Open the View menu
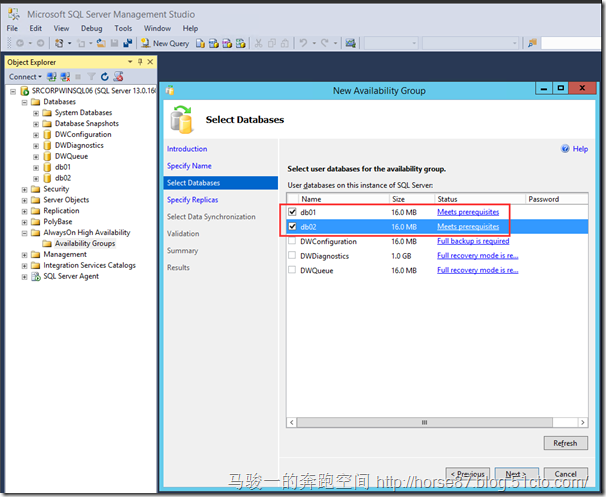 pyautogui.click(x=61, y=28)
